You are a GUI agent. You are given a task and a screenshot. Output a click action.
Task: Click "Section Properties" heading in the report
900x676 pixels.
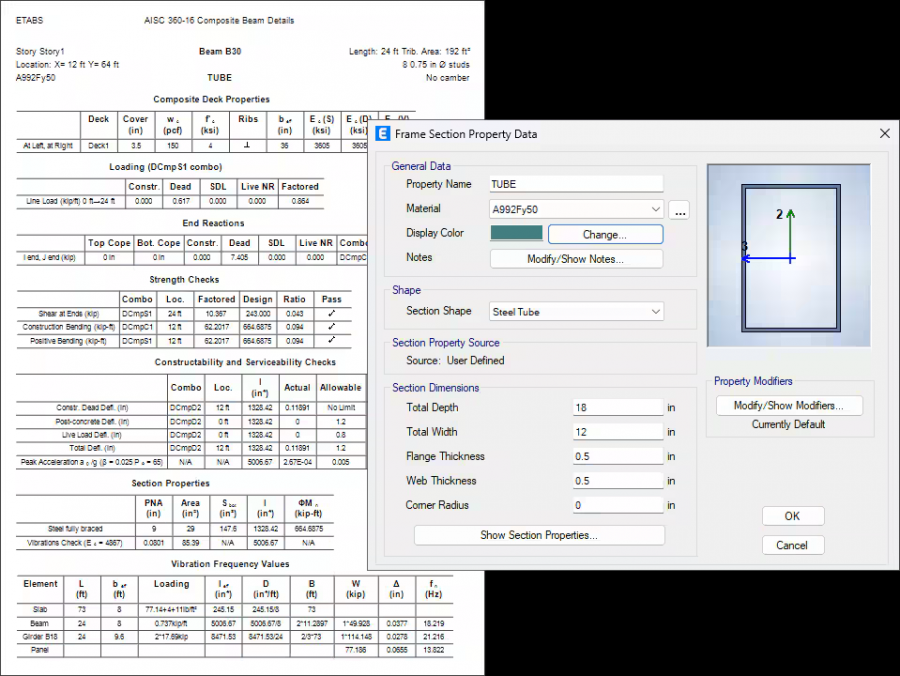coord(170,483)
